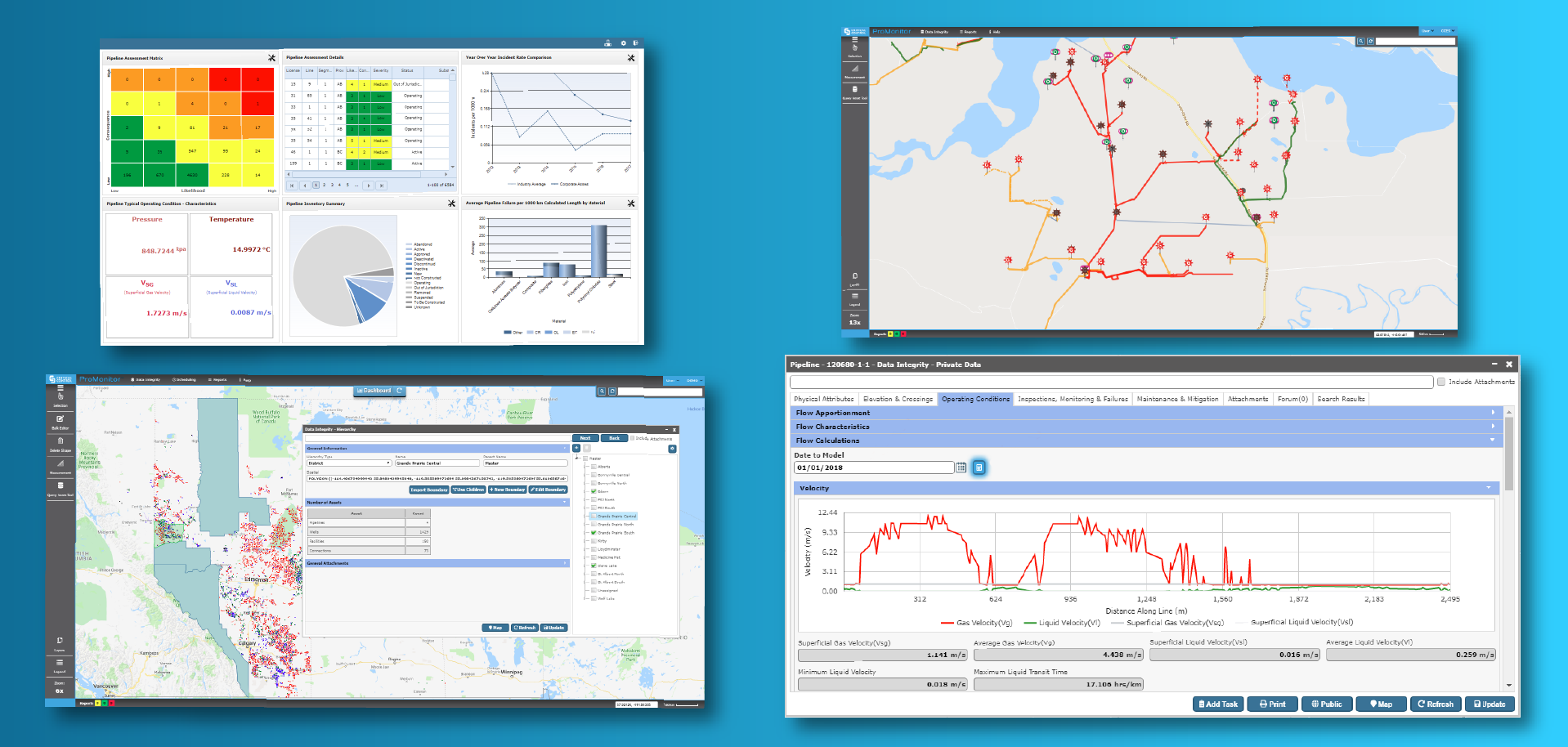Viewport: 1568px width, 747px height.
Task: Switch to Physical Attributes tab
Action: click(x=824, y=399)
